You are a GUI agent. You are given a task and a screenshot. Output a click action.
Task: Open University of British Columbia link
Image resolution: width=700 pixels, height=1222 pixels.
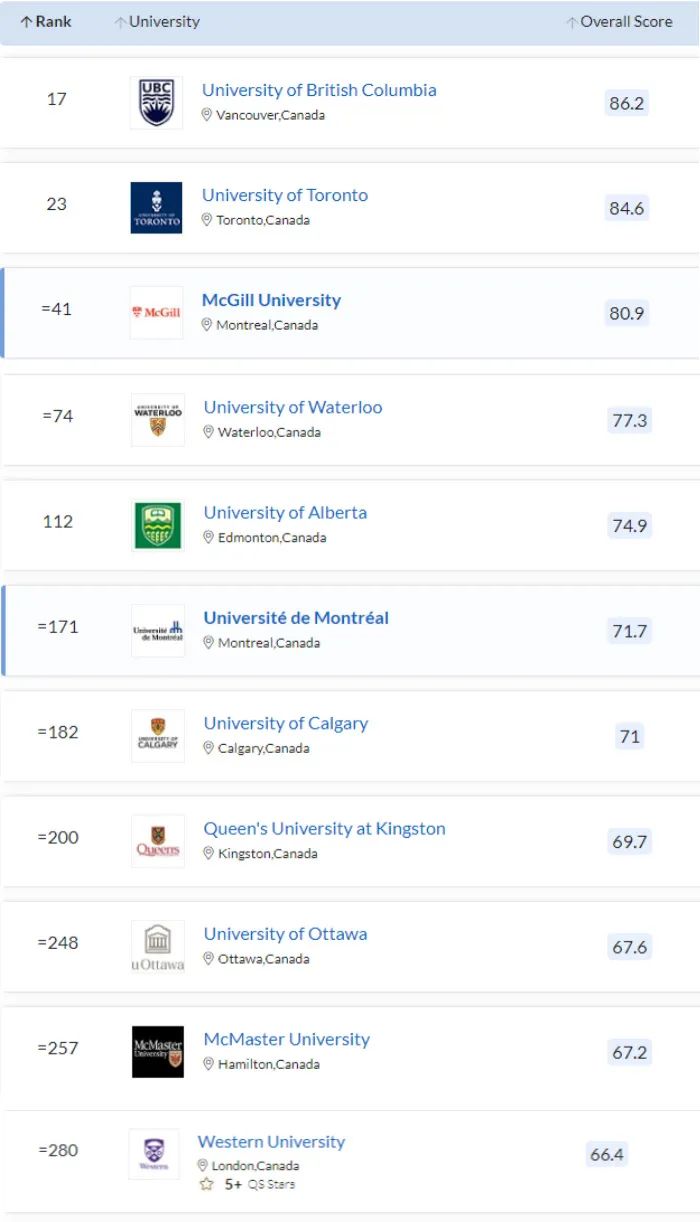click(319, 90)
